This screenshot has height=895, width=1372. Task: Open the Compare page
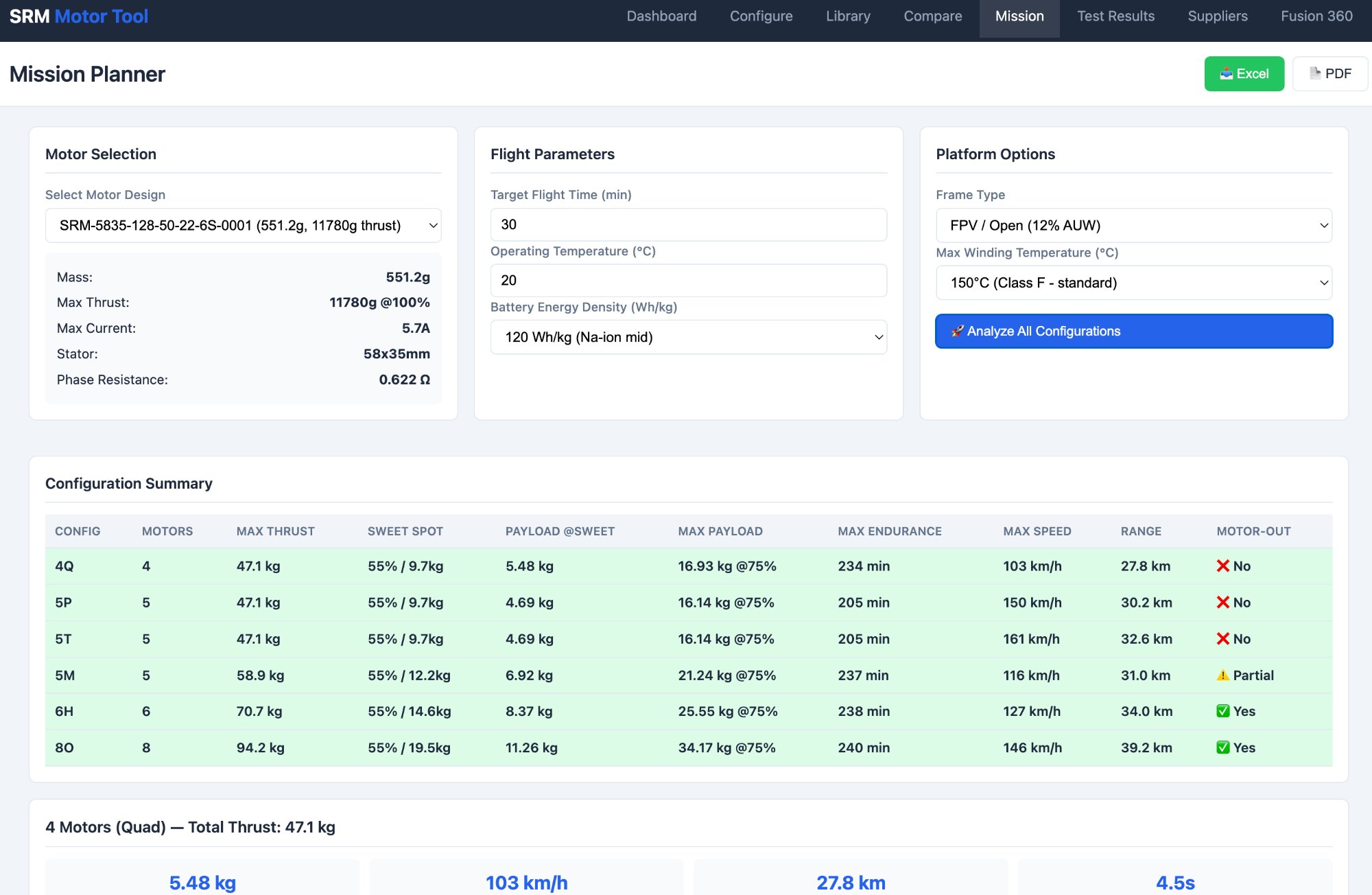(x=932, y=16)
